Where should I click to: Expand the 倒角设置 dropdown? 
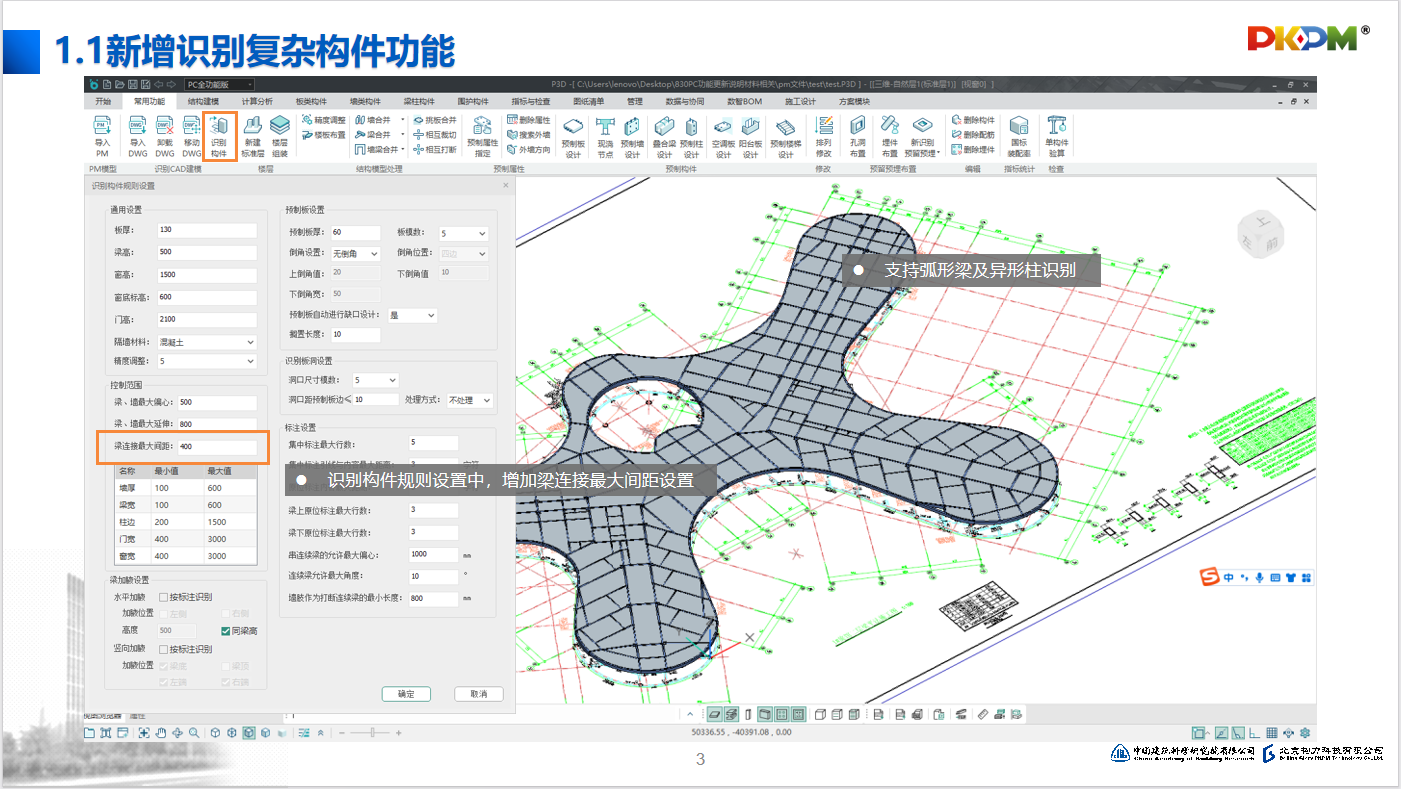tap(355, 254)
